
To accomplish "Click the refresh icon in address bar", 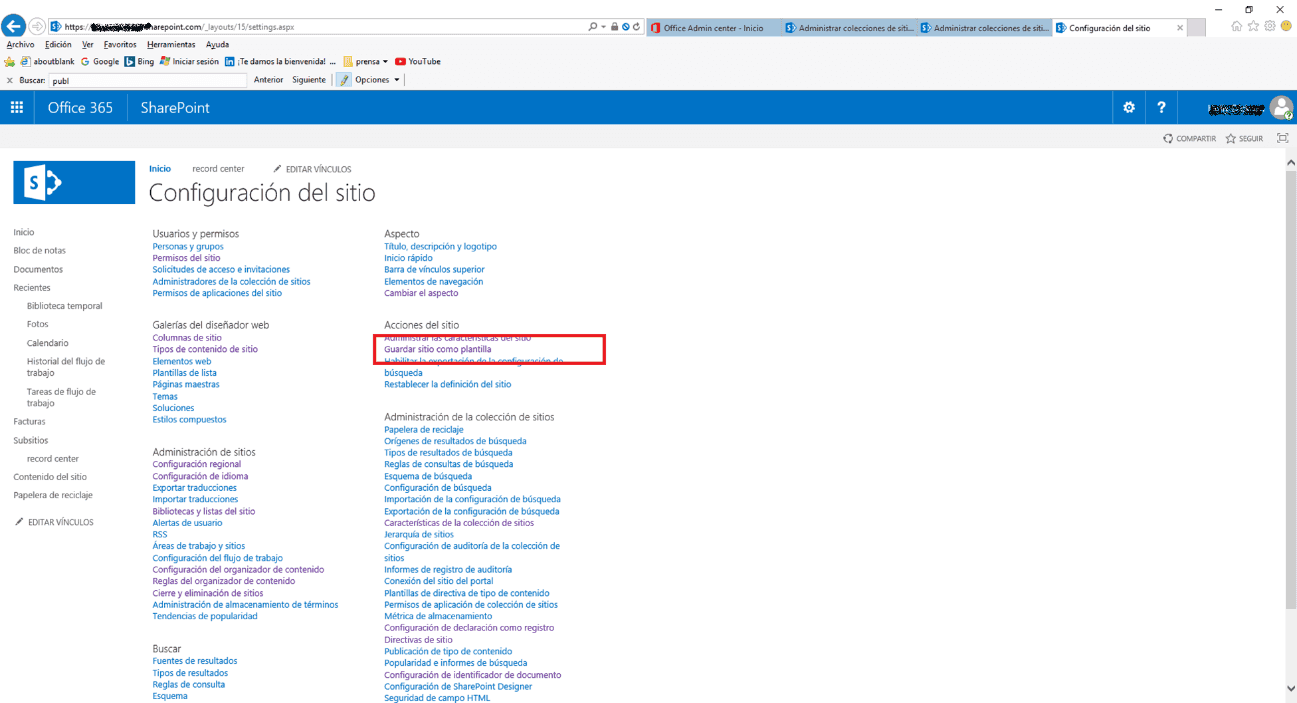I will 637,27.
